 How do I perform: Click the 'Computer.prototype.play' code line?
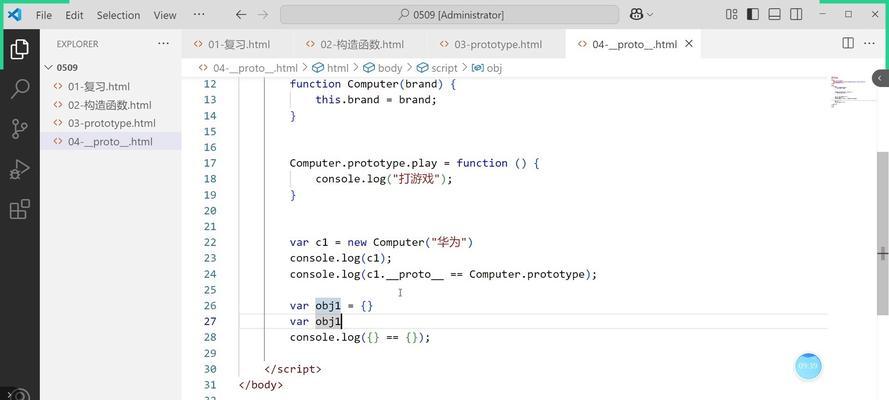pyautogui.click(x=415, y=163)
